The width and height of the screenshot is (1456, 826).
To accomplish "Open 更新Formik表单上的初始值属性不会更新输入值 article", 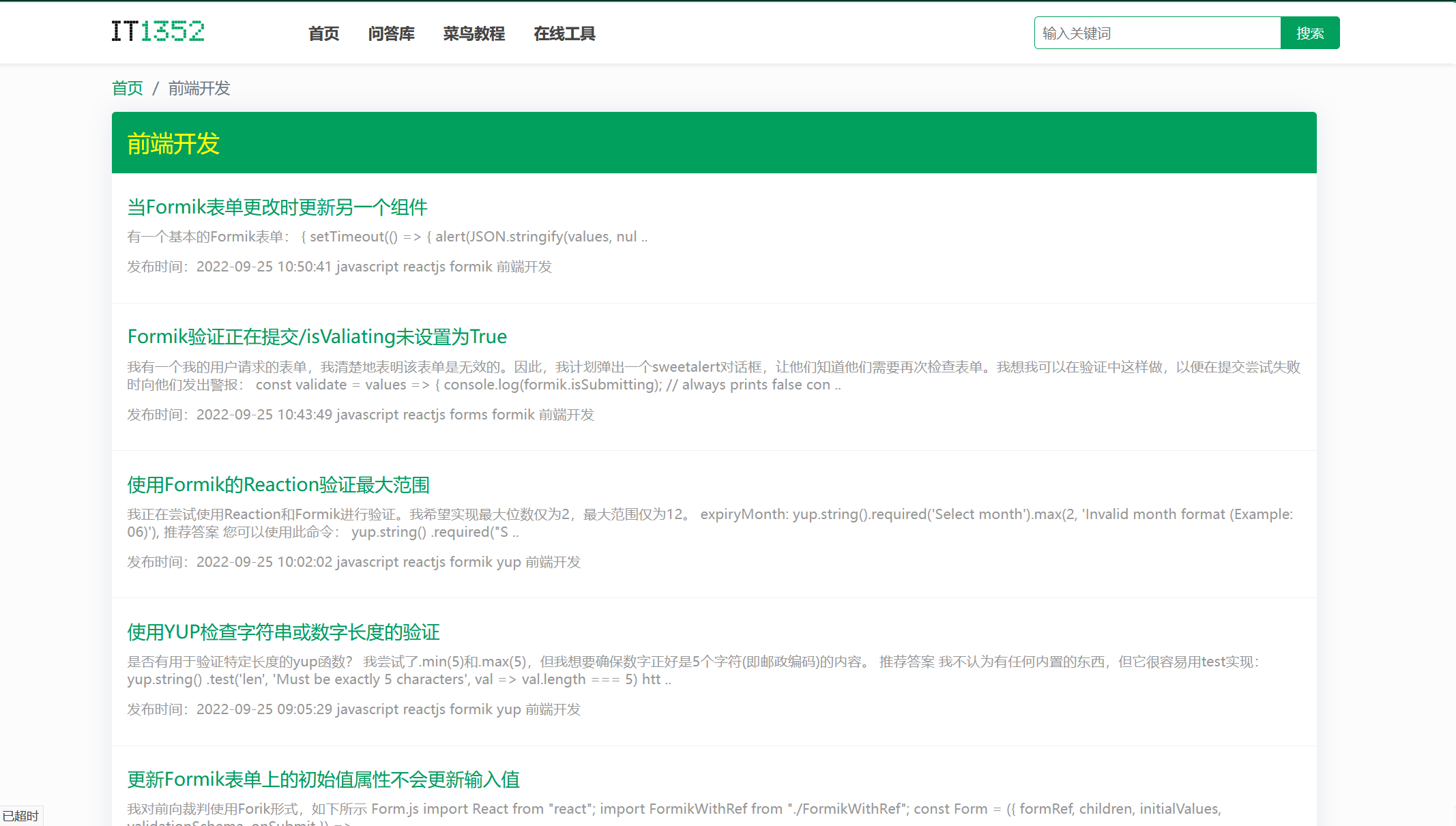I will pyautogui.click(x=323, y=779).
